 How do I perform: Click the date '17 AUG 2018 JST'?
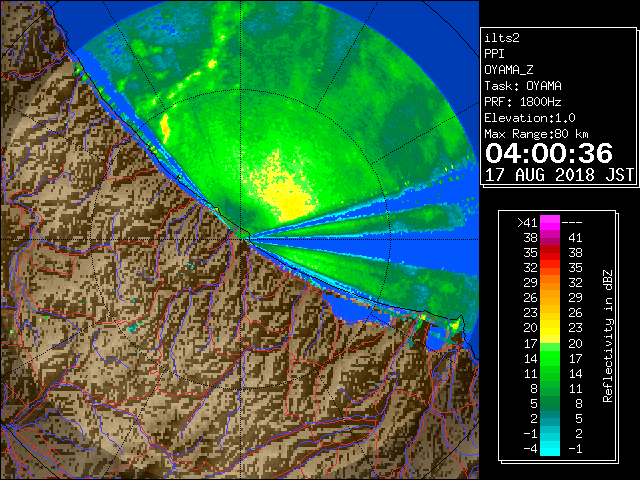point(559,175)
